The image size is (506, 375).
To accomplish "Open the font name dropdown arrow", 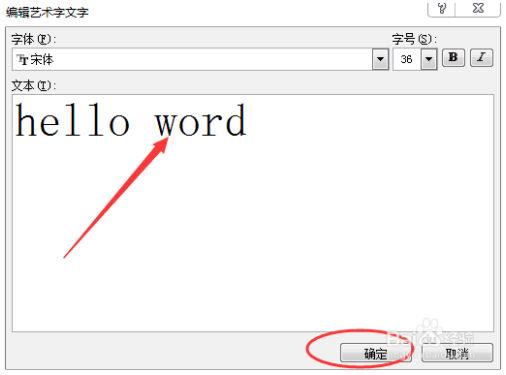I will click(380, 59).
